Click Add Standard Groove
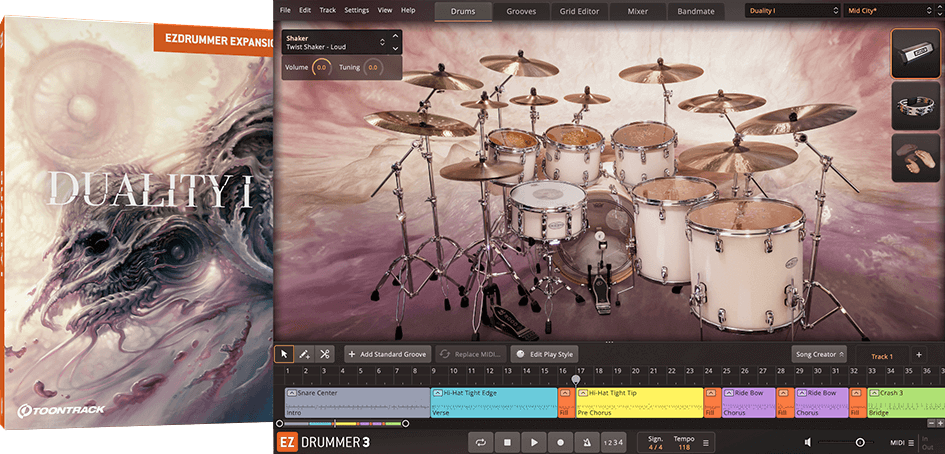 coord(388,355)
